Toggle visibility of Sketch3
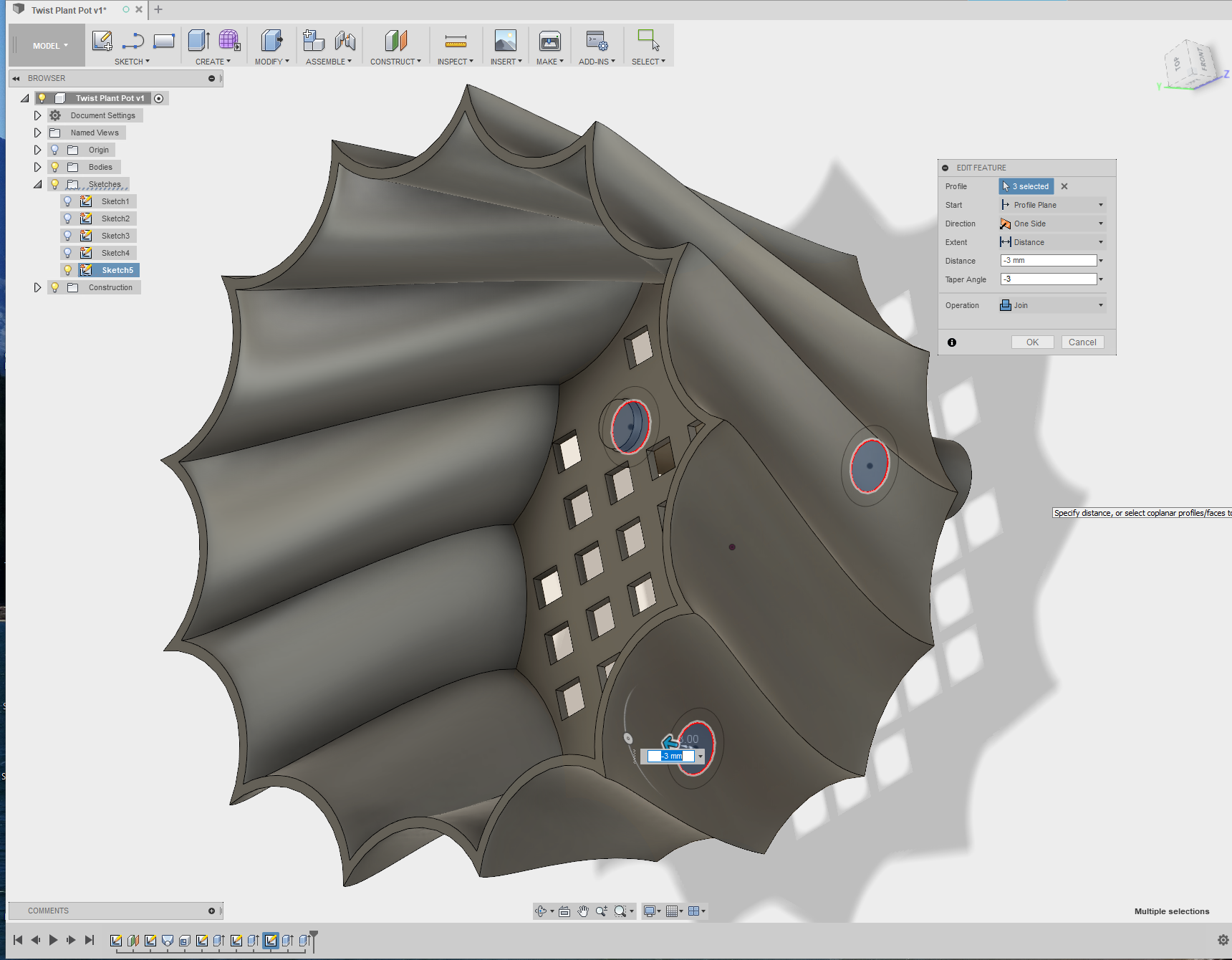Image resolution: width=1232 pixels, height=960 pixels. pyautogui.click(x=68, y=236)
